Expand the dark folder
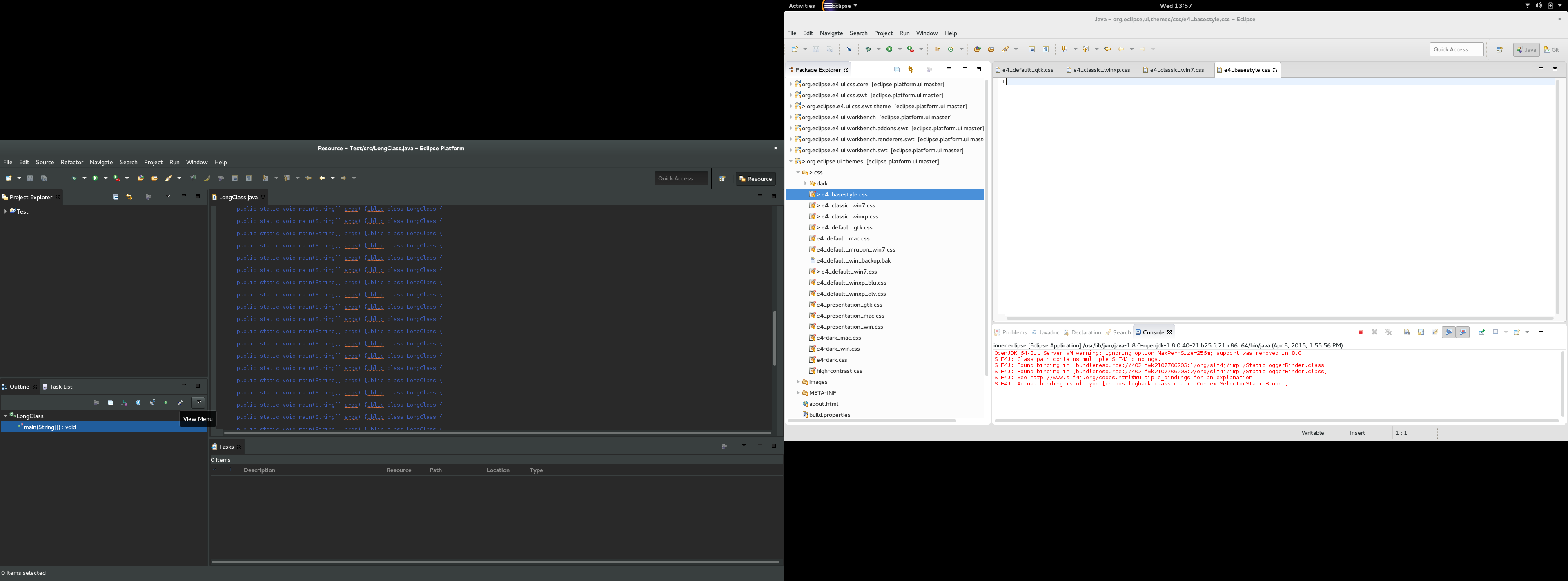 (805, 184)
